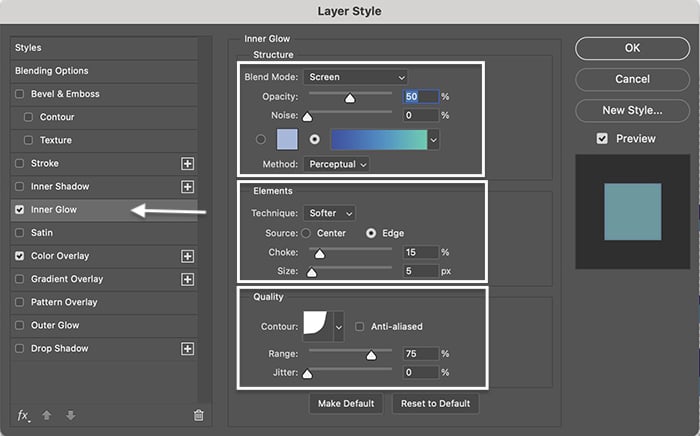
Task: Click the Cancel button
Action: click(x=632, y=79)
